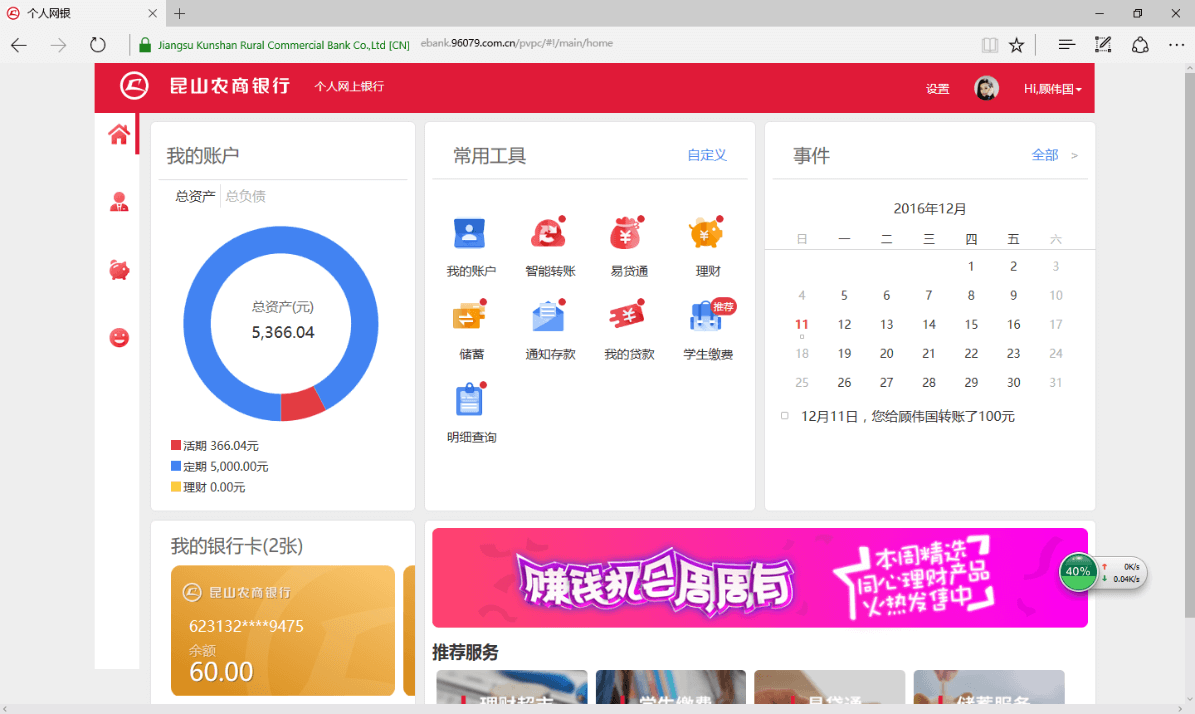Open the 智能转账 transfer icon
The height and width of the screenshot is (714, 1195).
pyautogui.click(x=549, y=234)
